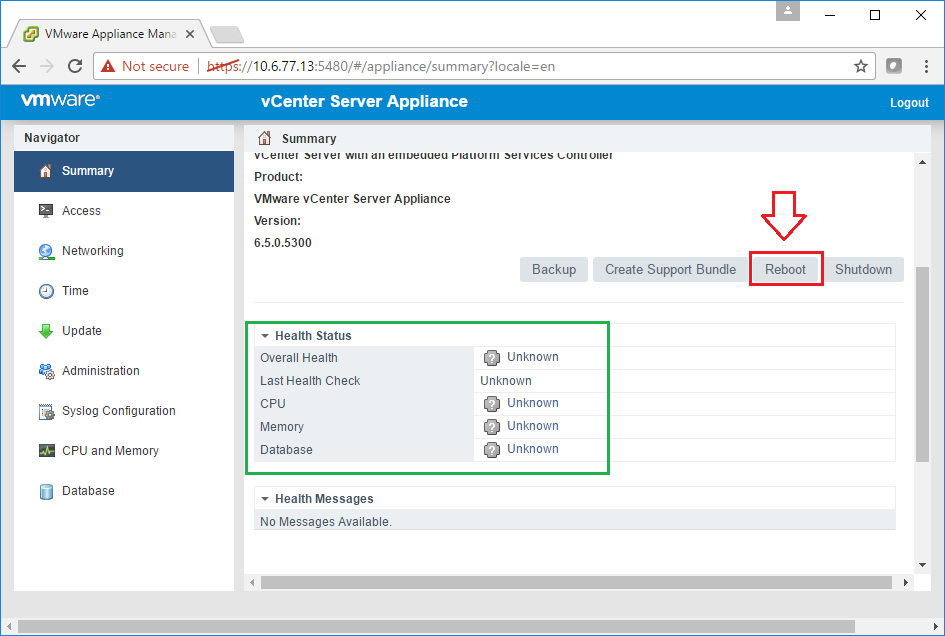Click the content pane scroll right arrow

905,582
